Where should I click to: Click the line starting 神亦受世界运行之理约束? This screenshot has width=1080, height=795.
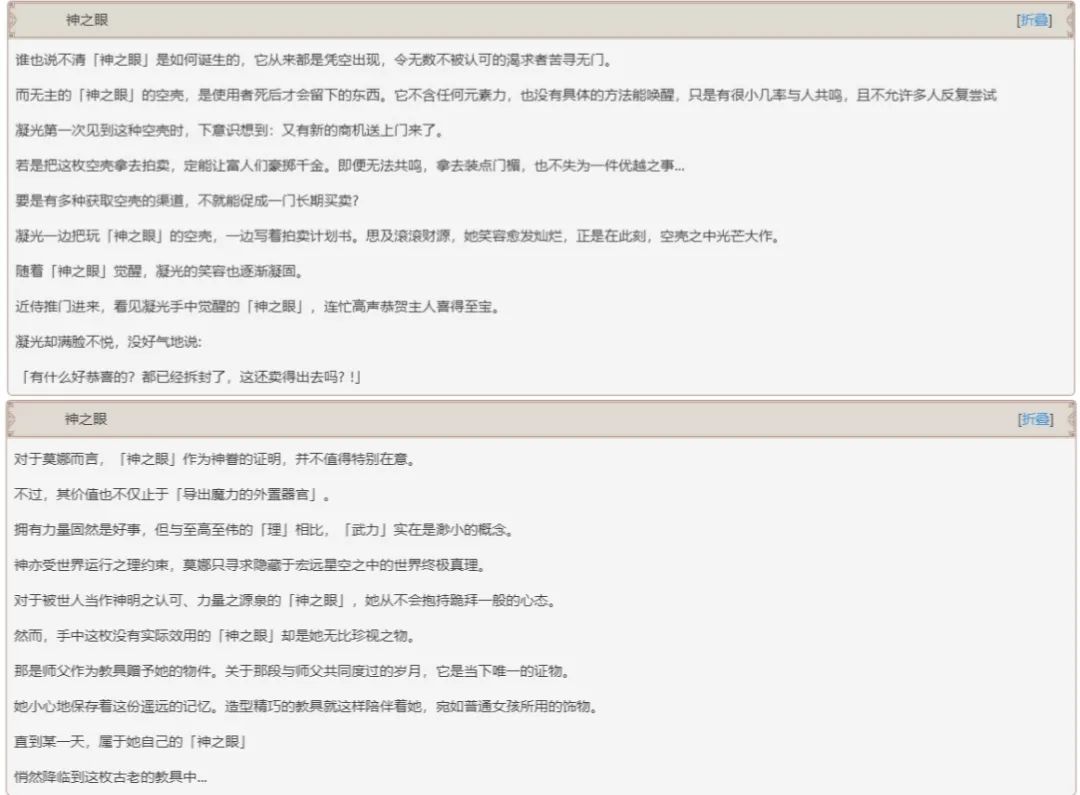click(x=251, y=565)
